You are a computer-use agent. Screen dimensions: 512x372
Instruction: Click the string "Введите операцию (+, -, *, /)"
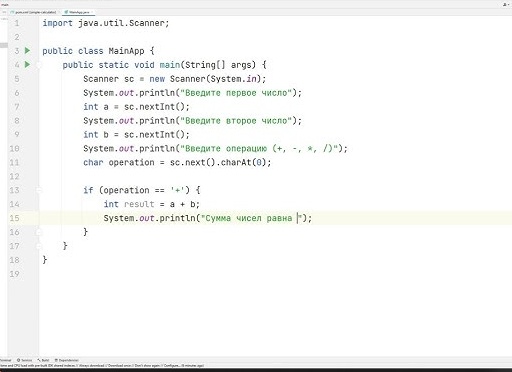pyautogui.click(x=259, y=148)
